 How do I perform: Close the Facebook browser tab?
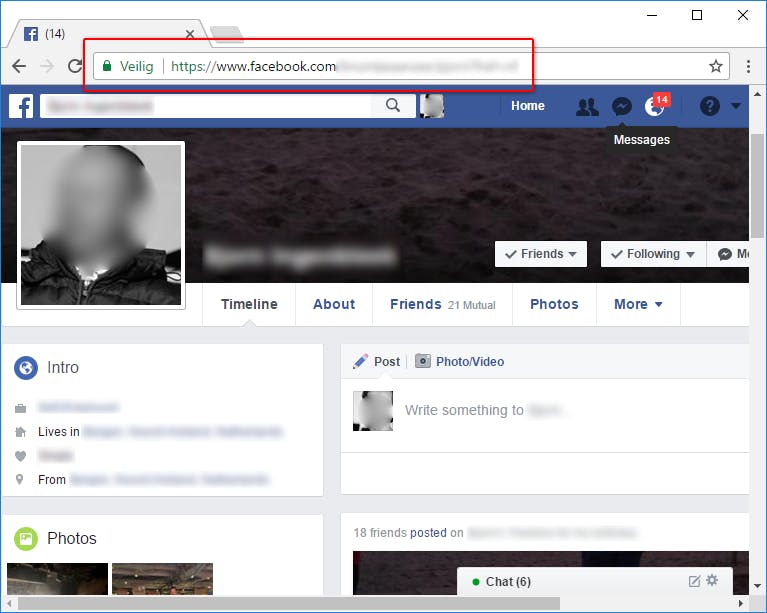(190, 34)
